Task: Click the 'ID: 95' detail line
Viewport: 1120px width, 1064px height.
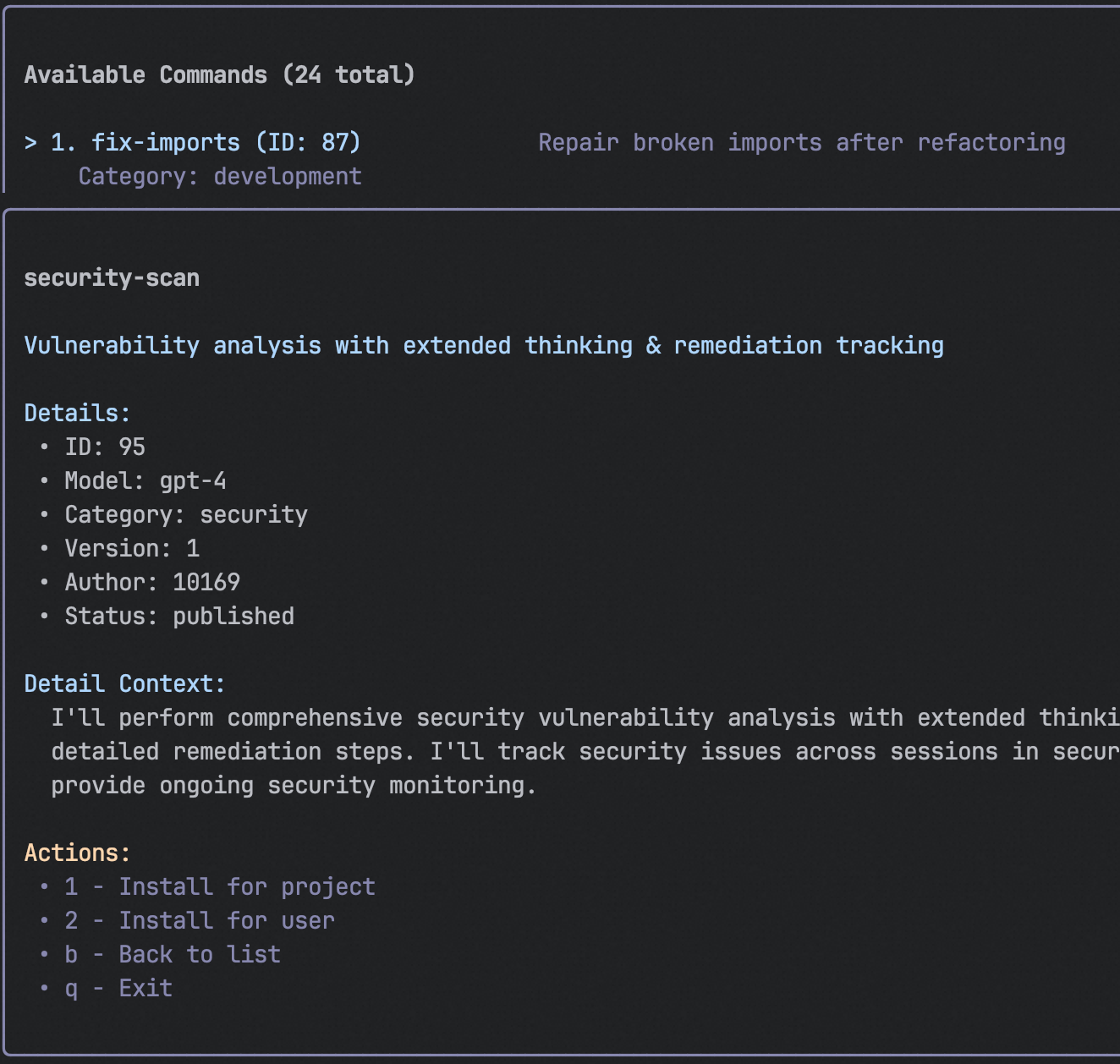Action: click(105, 447)
